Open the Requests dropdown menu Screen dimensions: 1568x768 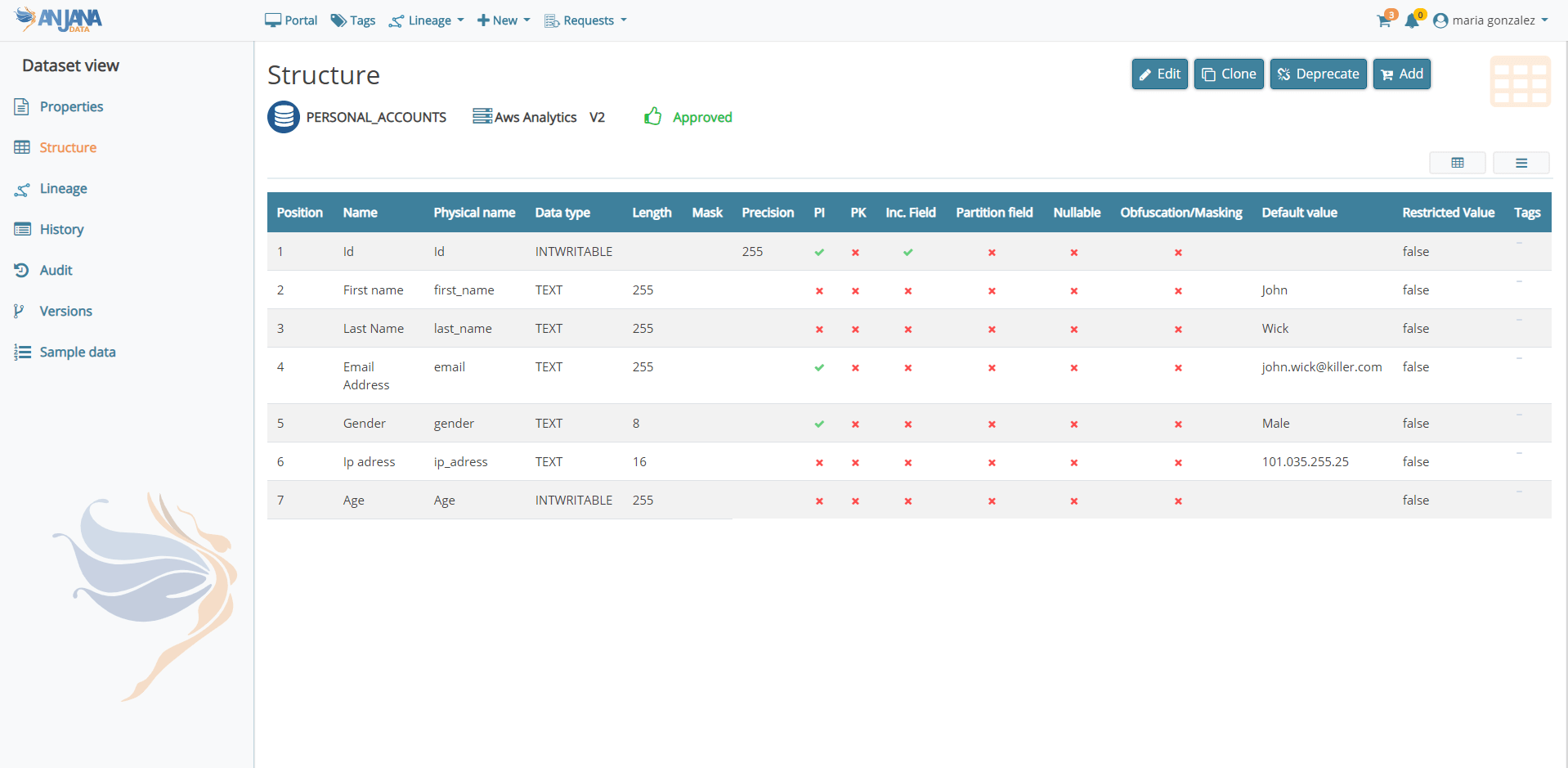(586, 20)
